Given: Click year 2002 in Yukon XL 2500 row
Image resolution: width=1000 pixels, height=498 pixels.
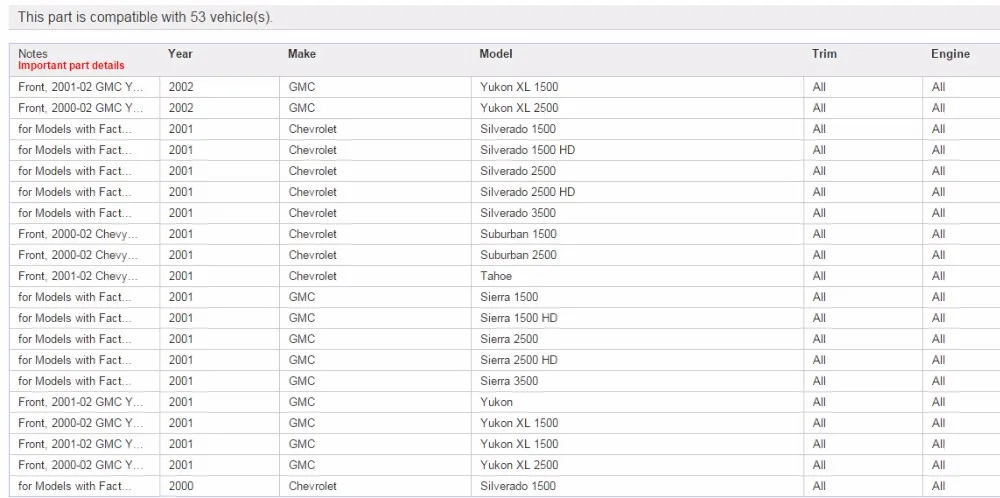Looking at the screenshot, I should (x=180, y=108).
